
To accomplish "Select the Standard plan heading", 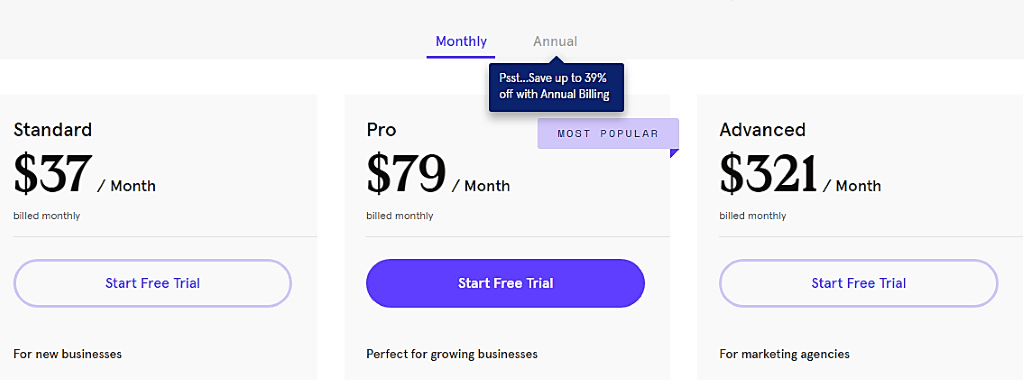I will tap(53, 129).
